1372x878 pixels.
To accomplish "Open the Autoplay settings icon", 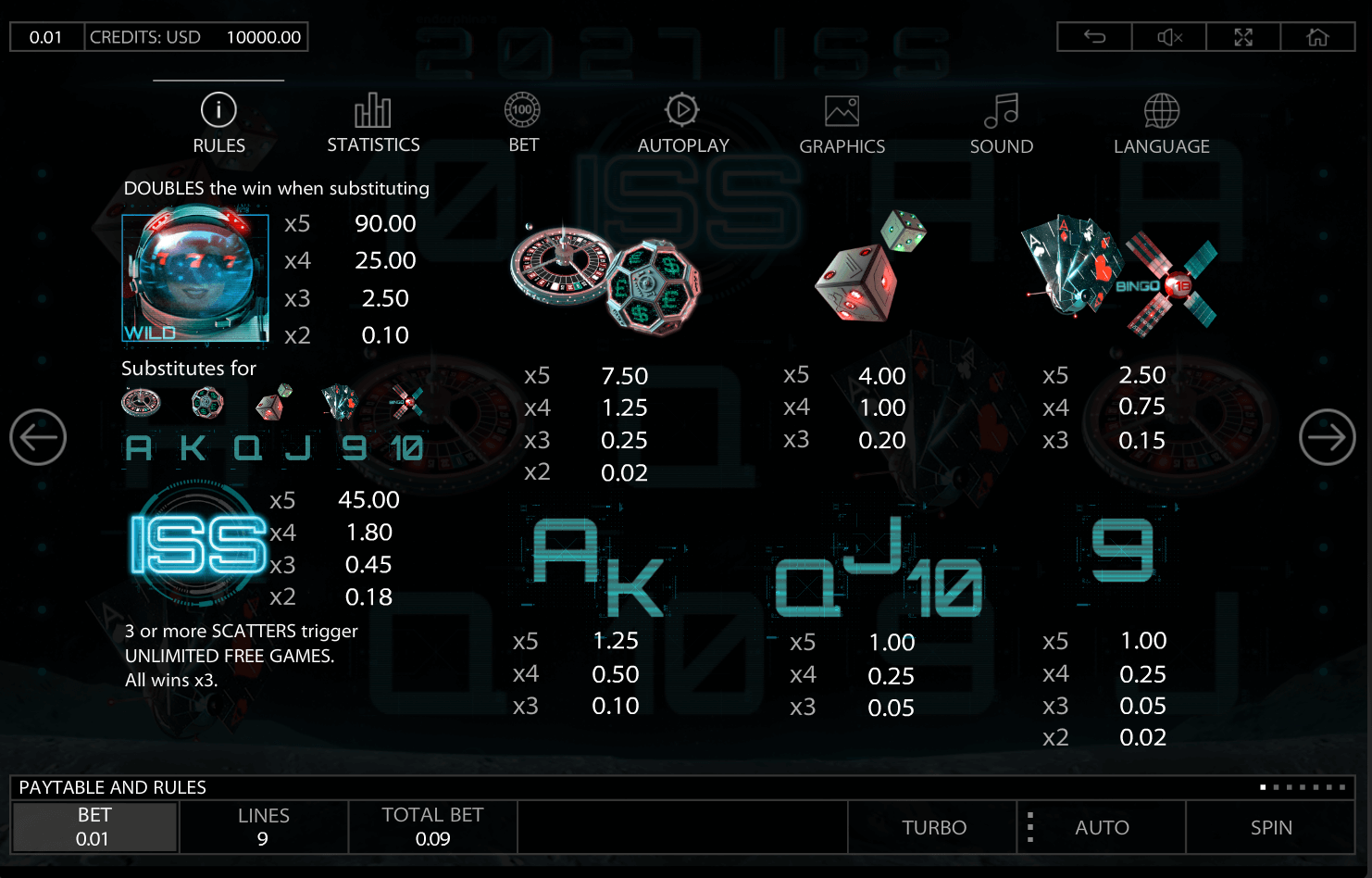I will pyautogui.click(x=682, y=110).
